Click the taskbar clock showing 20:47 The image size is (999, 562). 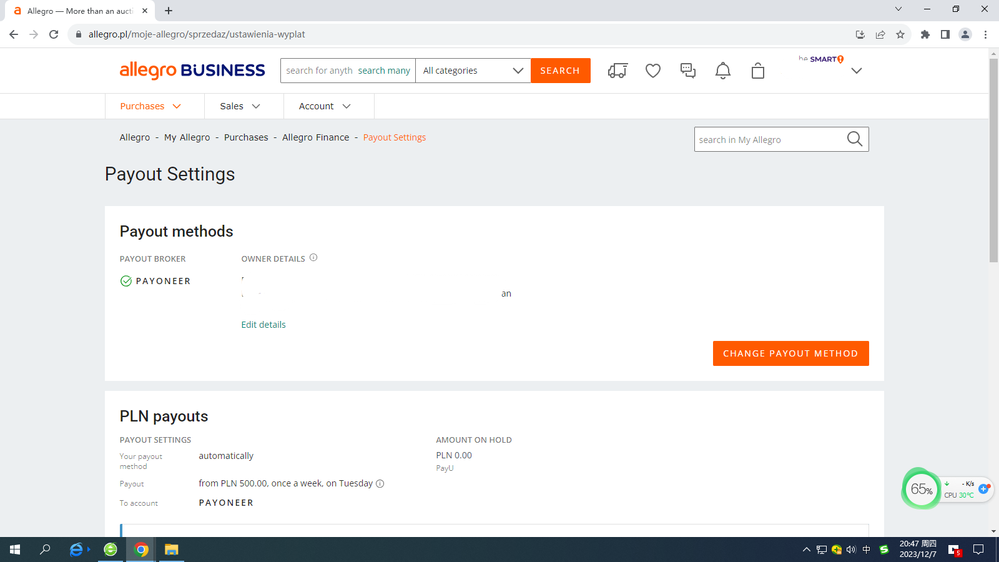(x=917, y=549)
